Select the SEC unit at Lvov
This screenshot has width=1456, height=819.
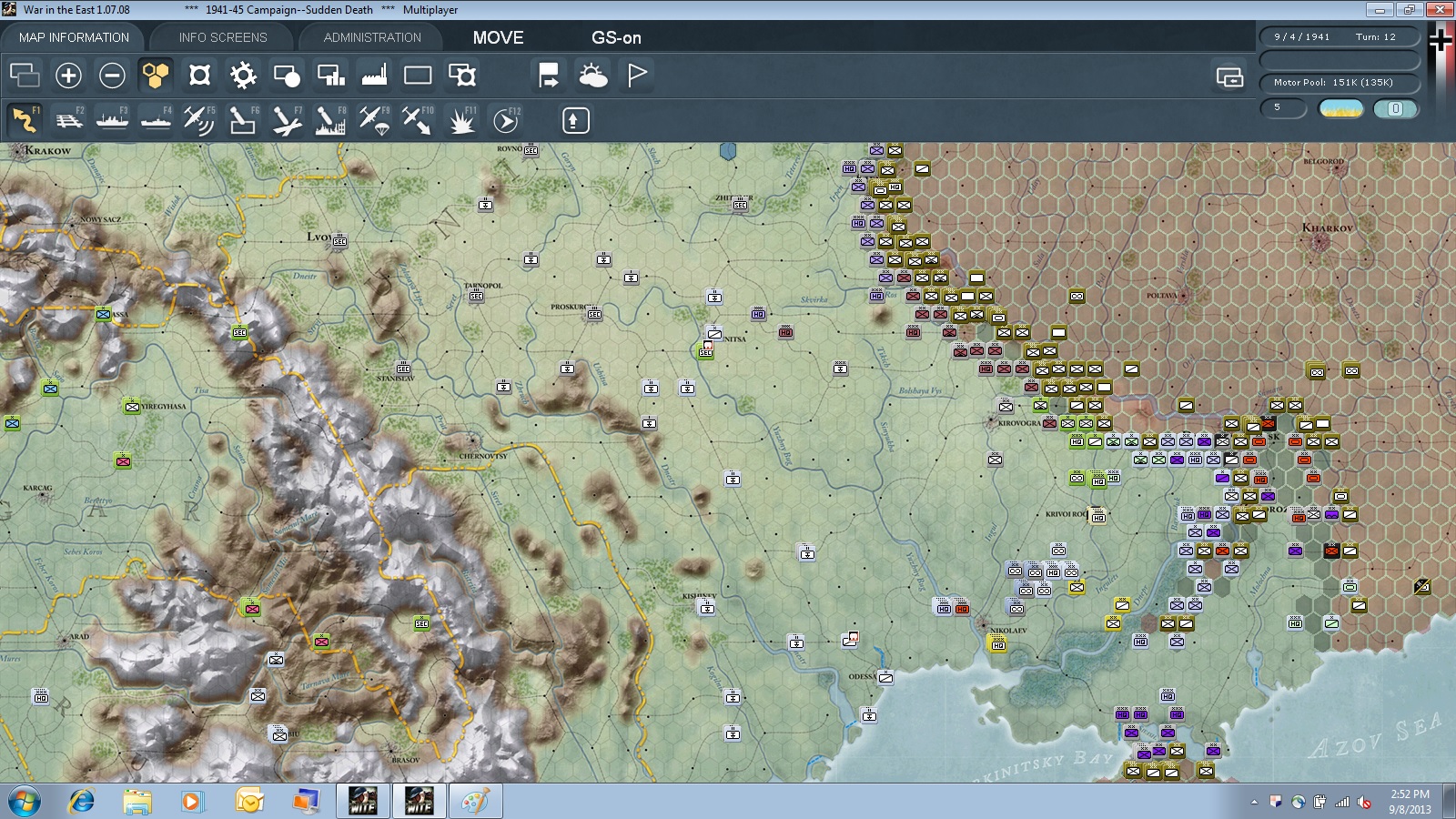click(x=339, y=241)
